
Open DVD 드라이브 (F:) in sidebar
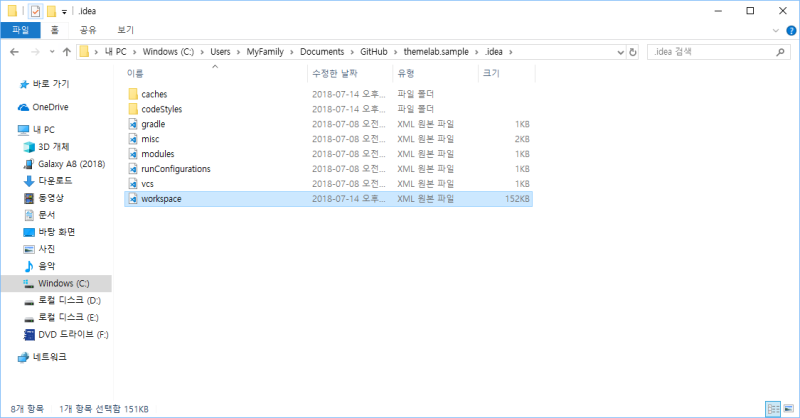tap(73, 334)
